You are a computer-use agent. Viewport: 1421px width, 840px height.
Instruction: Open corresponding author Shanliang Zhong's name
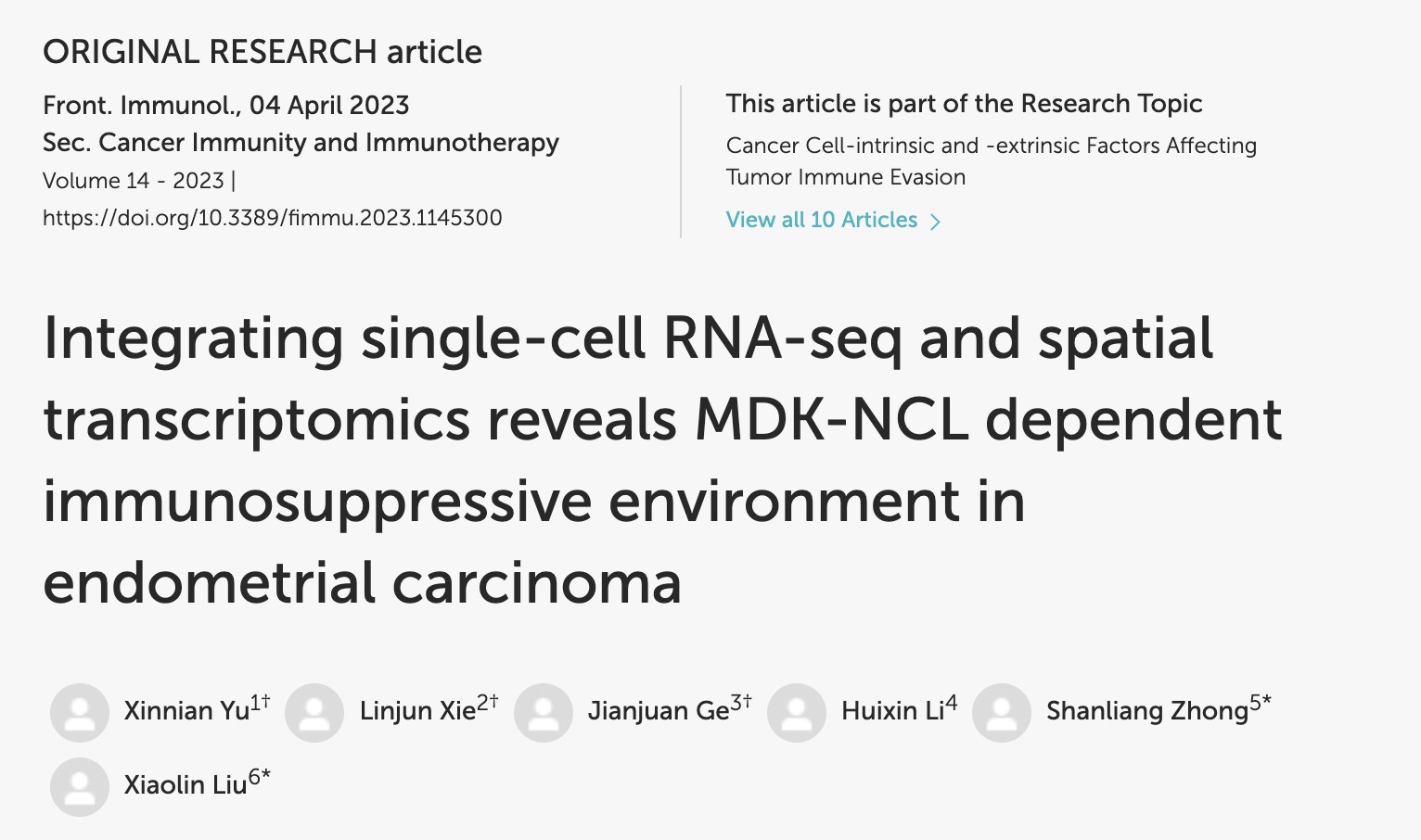click(x=1147, y=710)
